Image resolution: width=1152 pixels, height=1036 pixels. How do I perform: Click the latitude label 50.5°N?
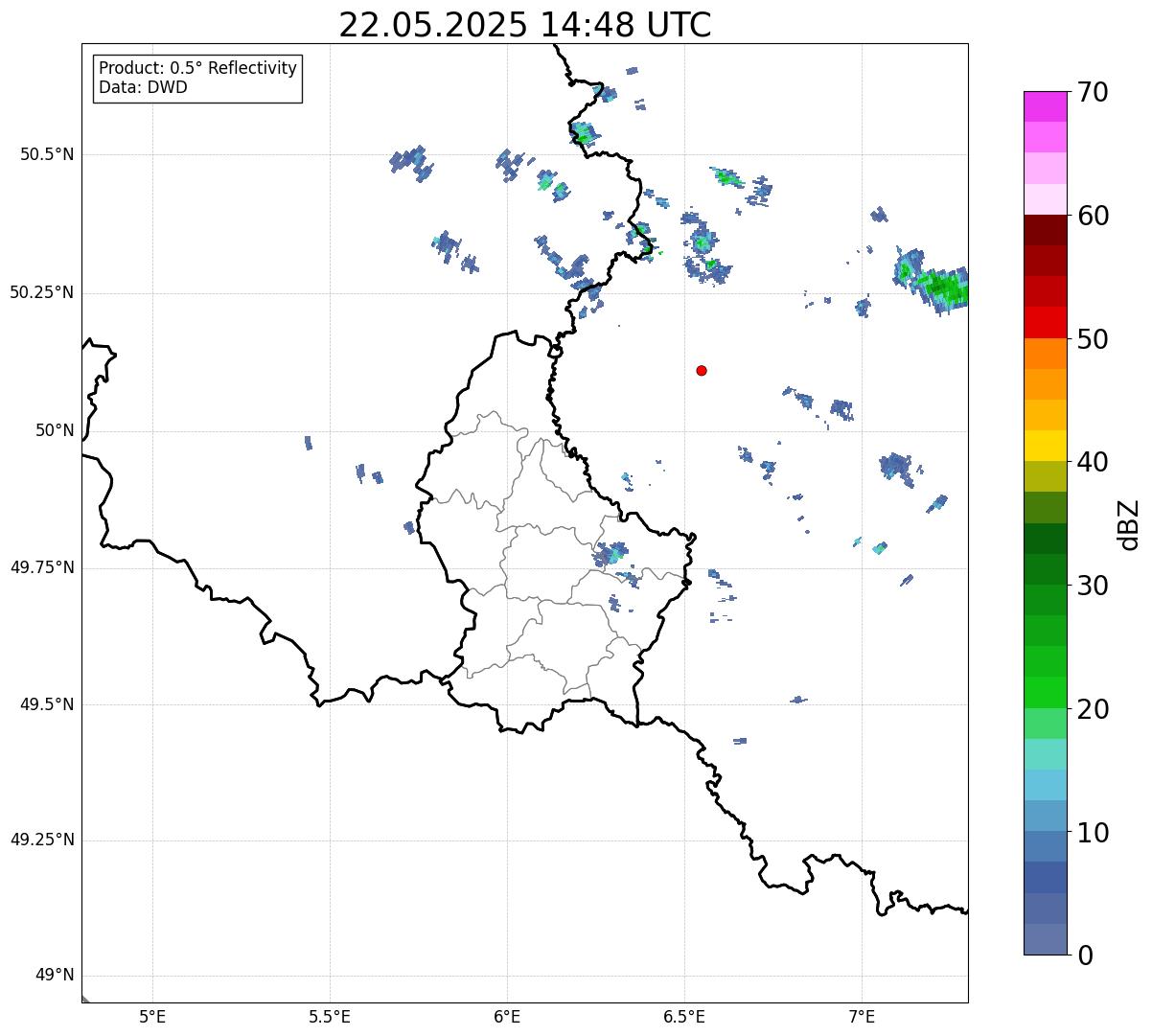(47, 154)
